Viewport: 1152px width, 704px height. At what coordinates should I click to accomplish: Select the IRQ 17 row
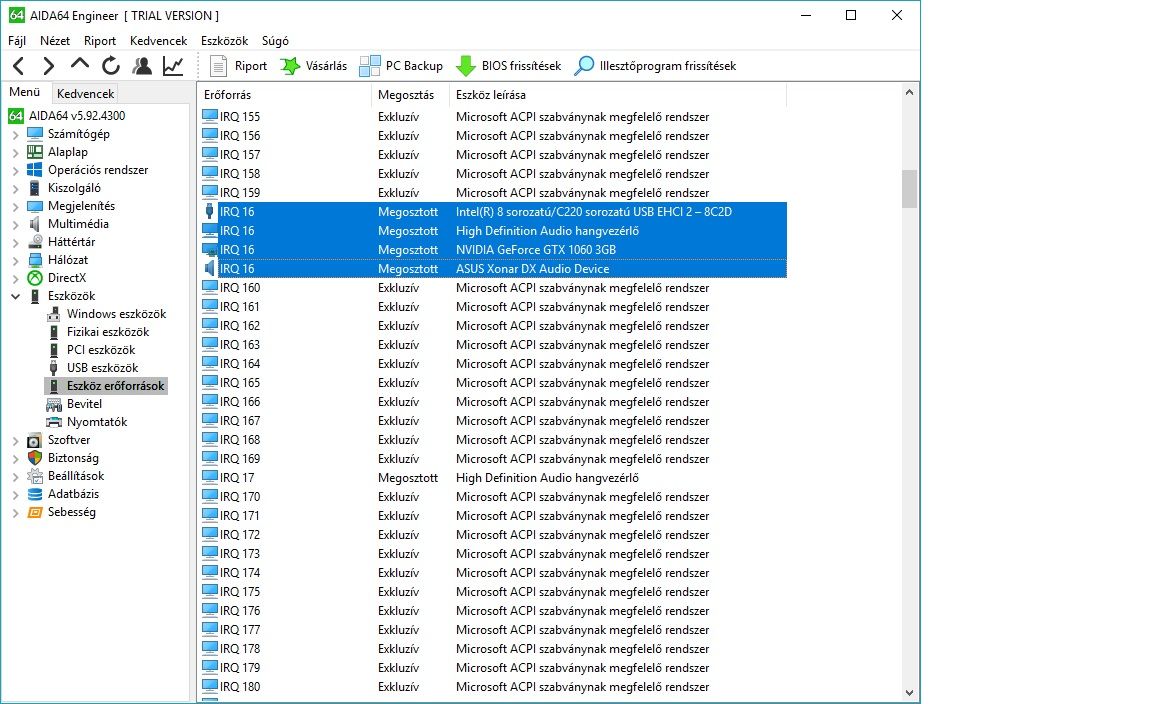click(493, 478)
